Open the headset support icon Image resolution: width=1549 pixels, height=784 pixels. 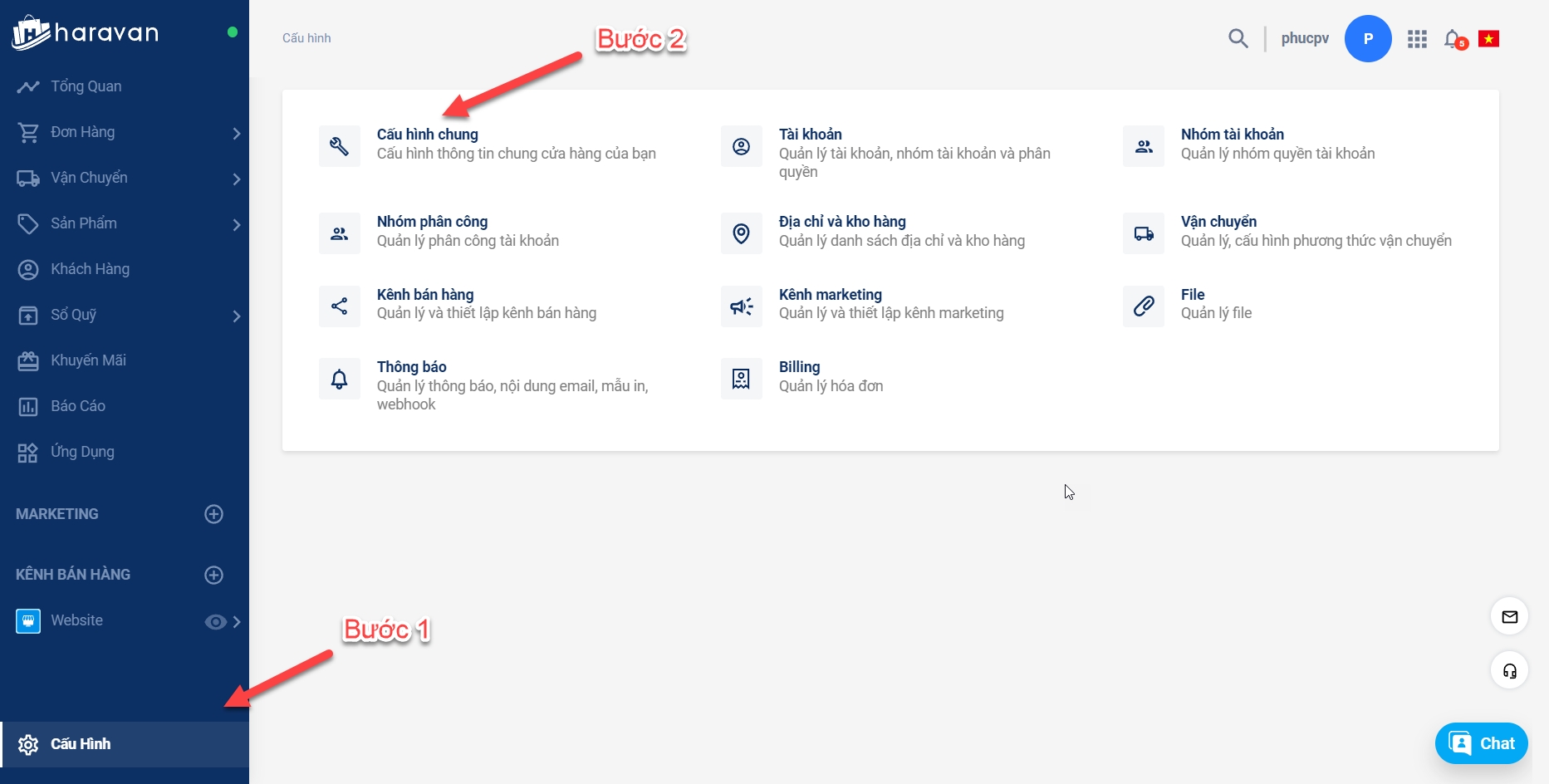coord(1509,671)
